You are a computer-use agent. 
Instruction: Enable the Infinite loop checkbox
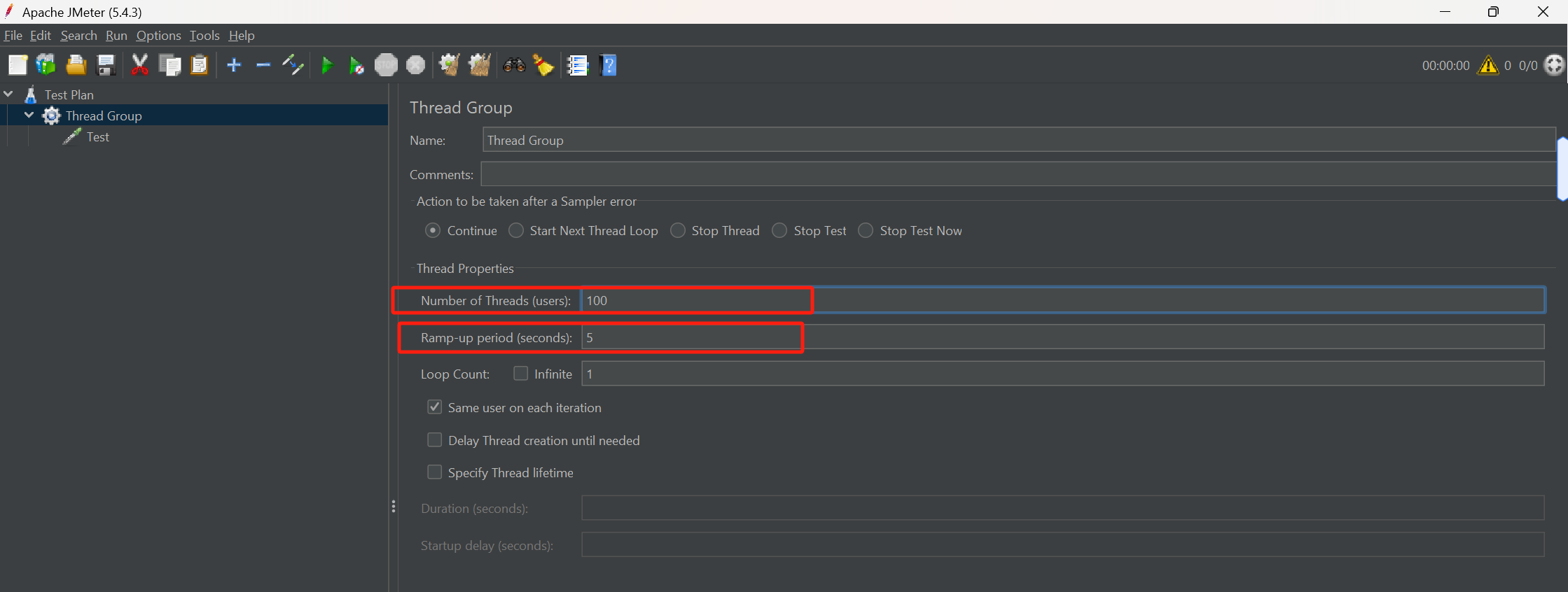point(520,374)
